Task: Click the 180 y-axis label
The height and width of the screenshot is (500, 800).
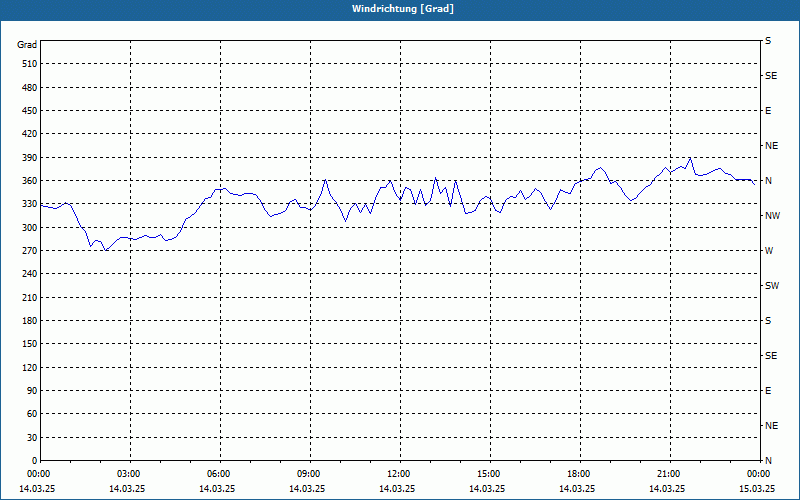Action: point(30,321)
